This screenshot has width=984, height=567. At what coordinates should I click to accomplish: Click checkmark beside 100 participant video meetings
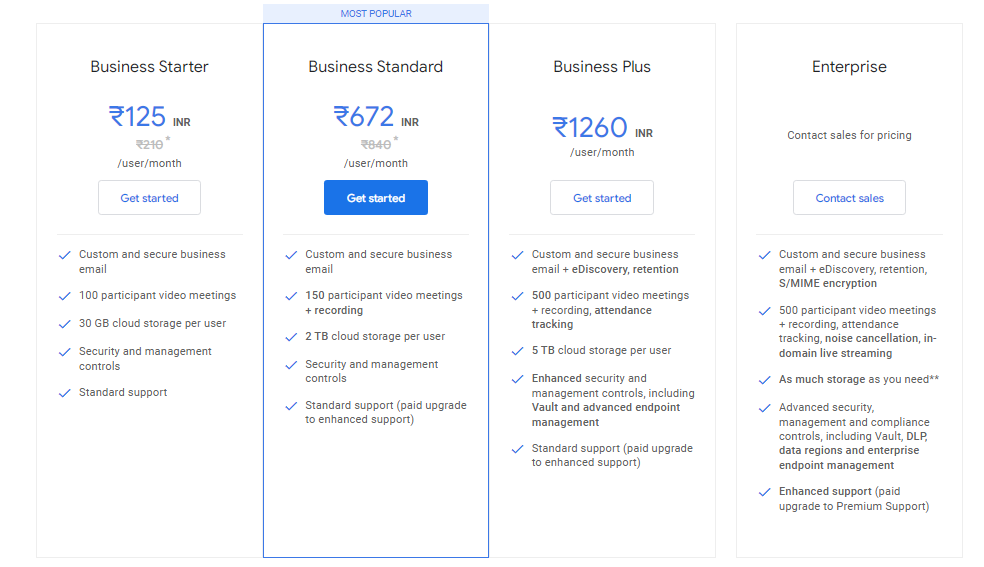65,296
